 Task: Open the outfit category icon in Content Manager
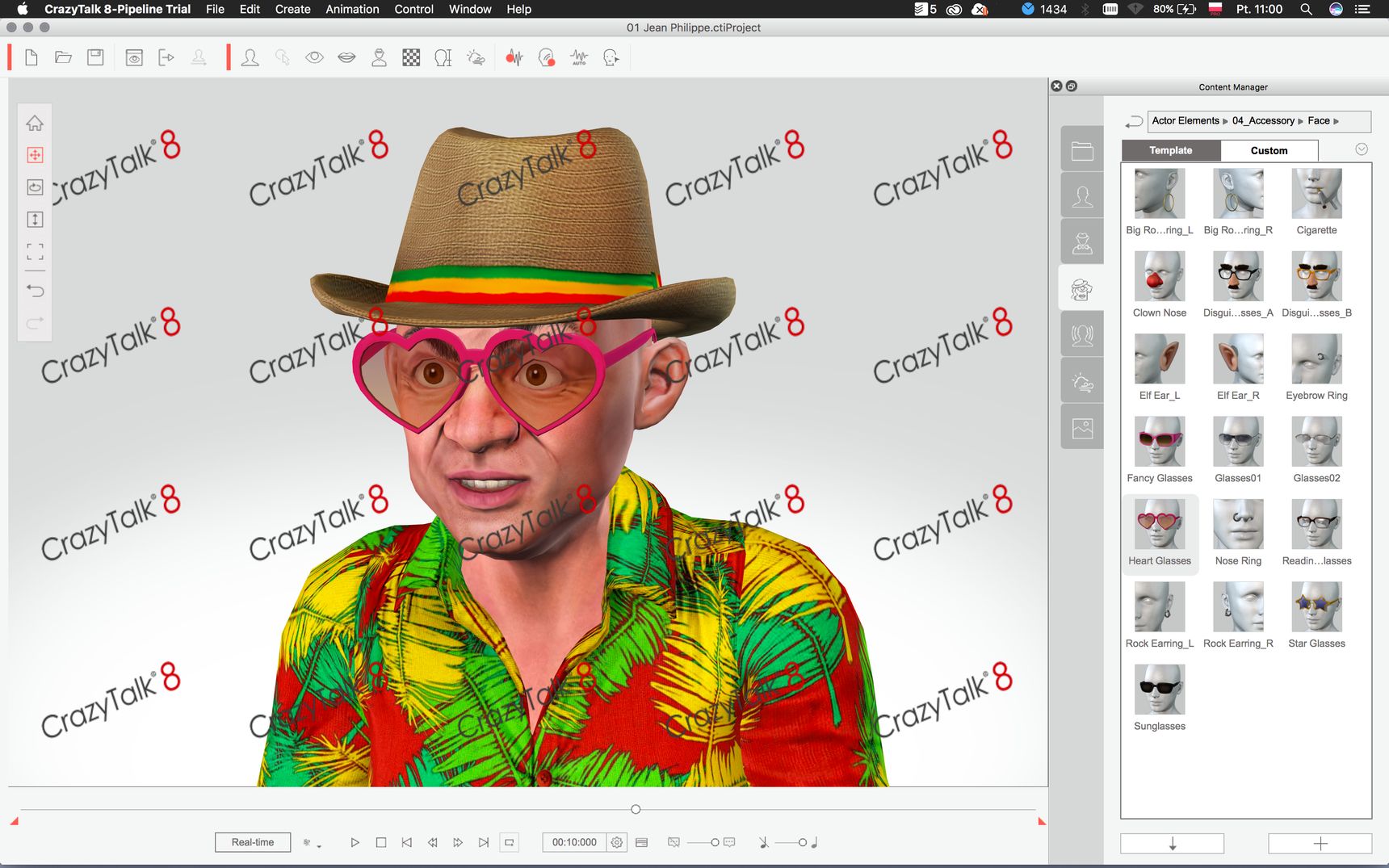click(x=1082, y=242)
